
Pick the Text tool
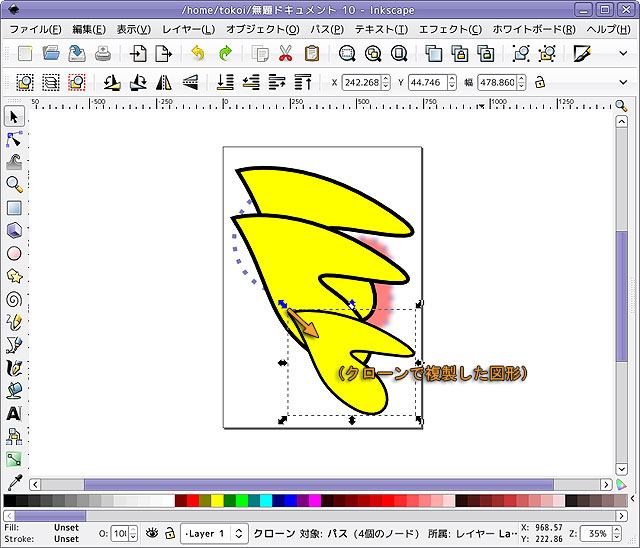14,413
